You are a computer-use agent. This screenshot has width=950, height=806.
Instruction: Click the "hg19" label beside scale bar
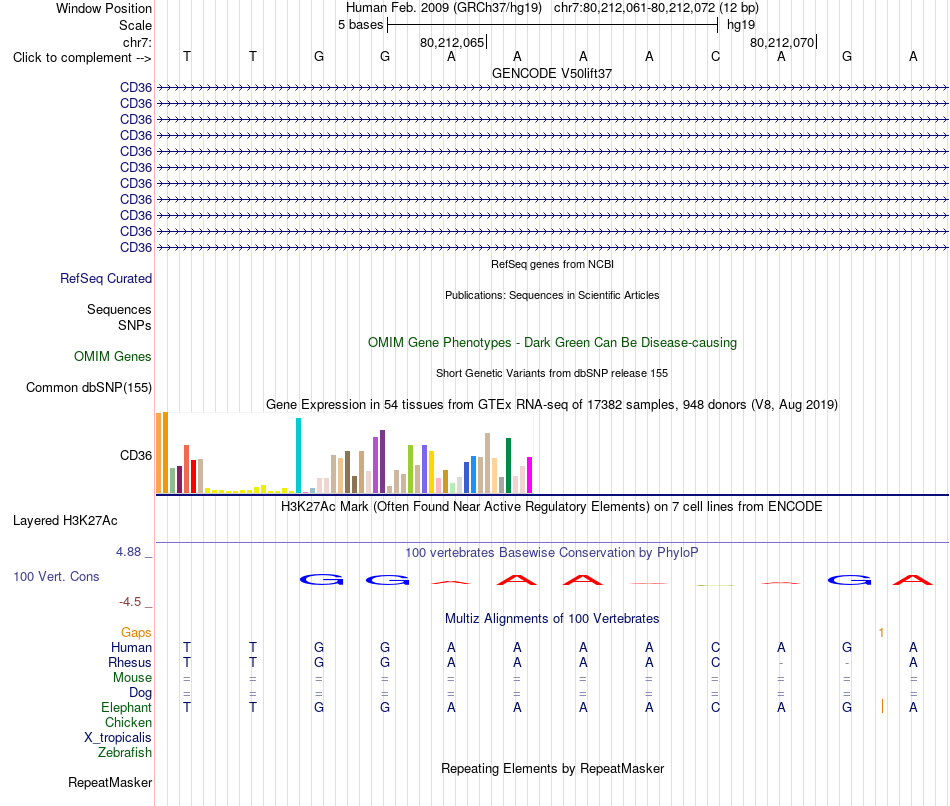[741, 25]
